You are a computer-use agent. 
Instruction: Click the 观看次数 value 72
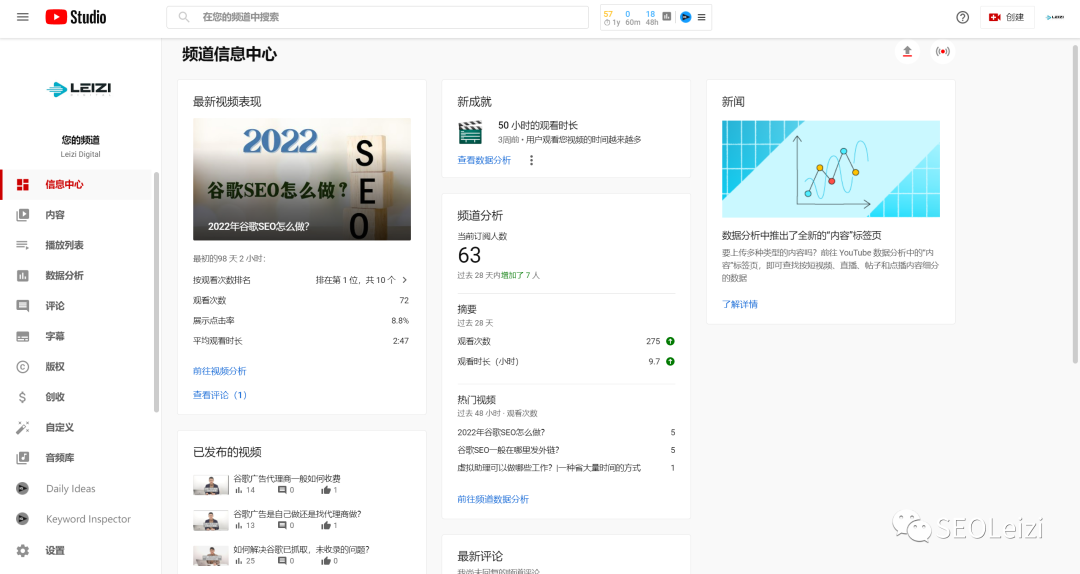(404, 300)
